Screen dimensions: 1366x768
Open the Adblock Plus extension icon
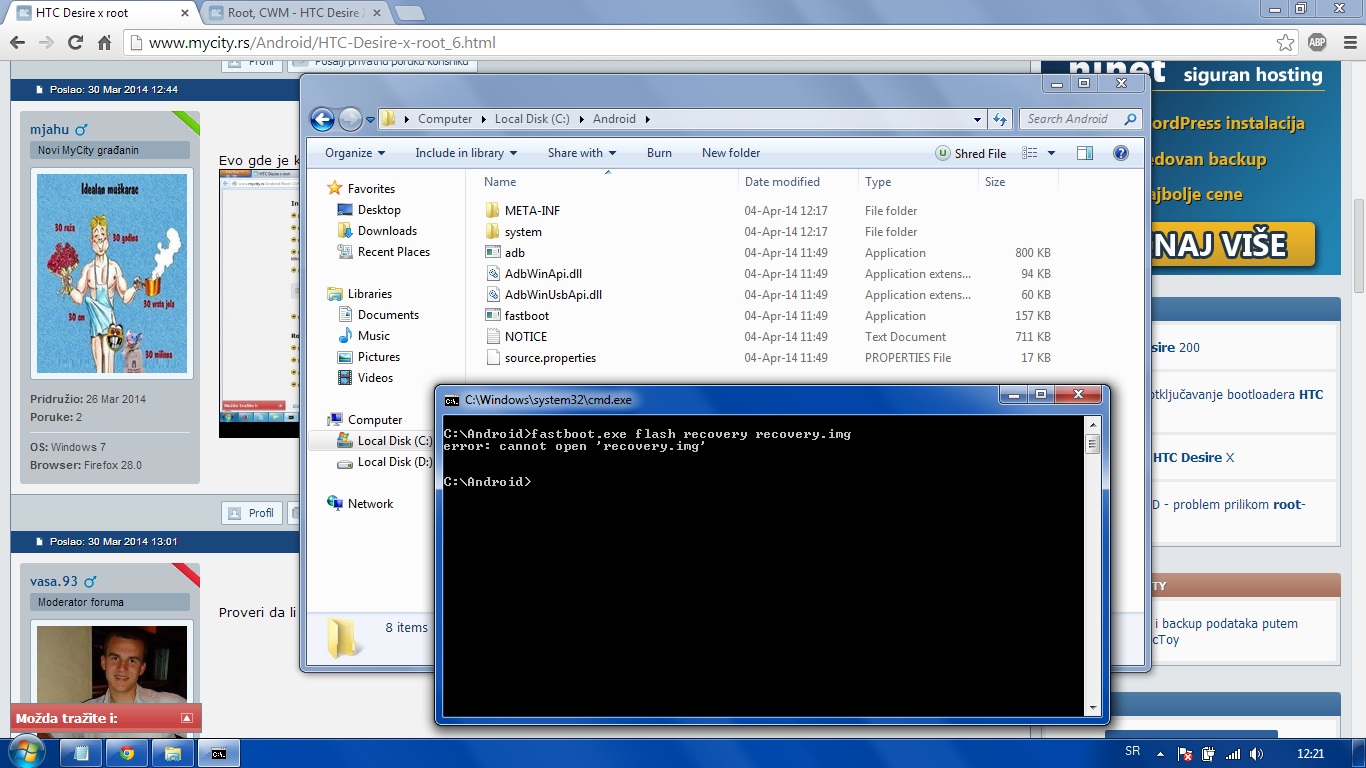tap(1317, 43)
